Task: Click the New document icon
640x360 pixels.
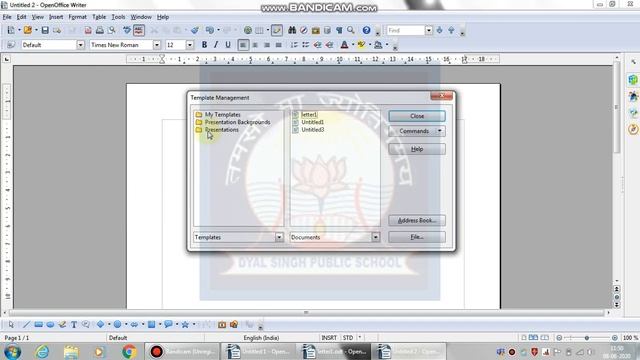Action: tap(11, 30)
